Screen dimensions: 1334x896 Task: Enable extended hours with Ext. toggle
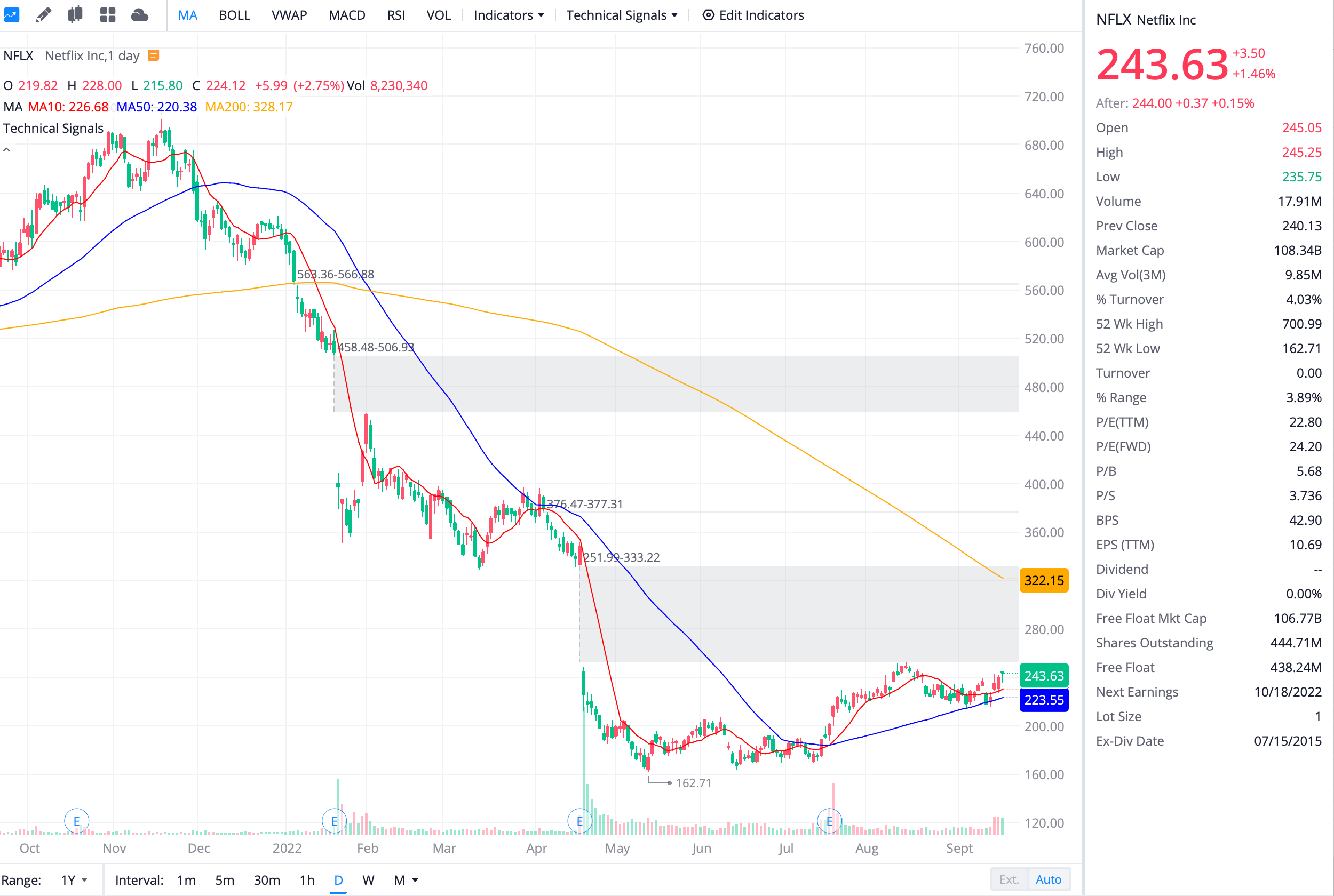1009,879
